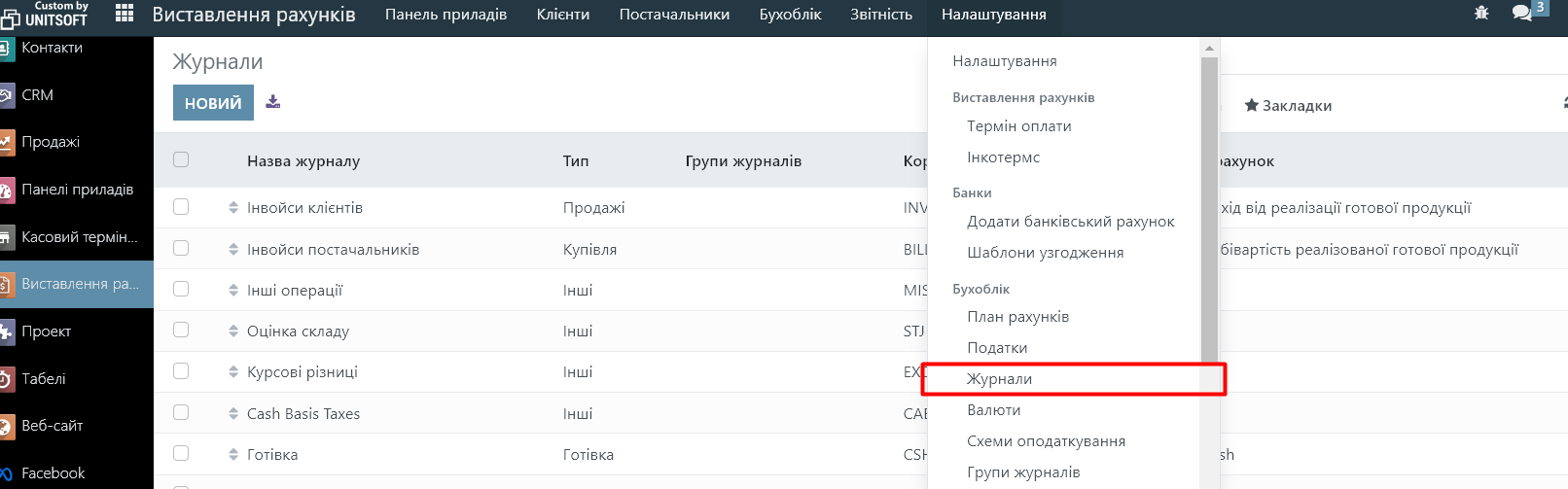This screenshot has width=1568, height=489.
Task: Click the НОВИЙ button
Action: point(213,103)
